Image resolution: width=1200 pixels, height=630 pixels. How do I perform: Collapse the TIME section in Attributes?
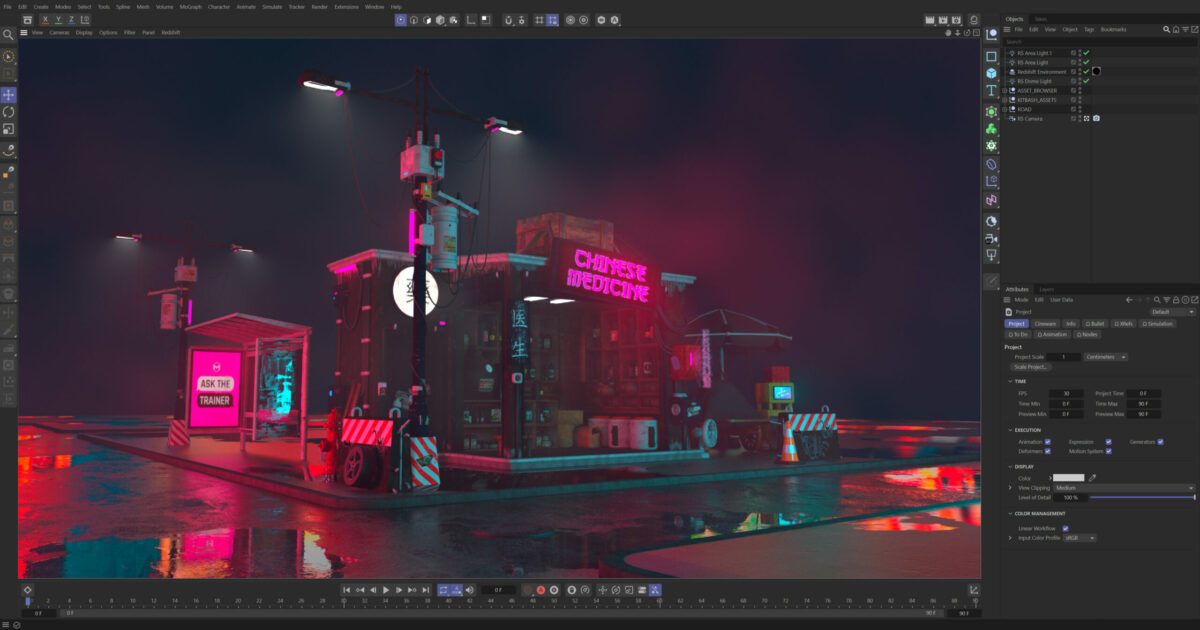click(x=1009, y=381)
